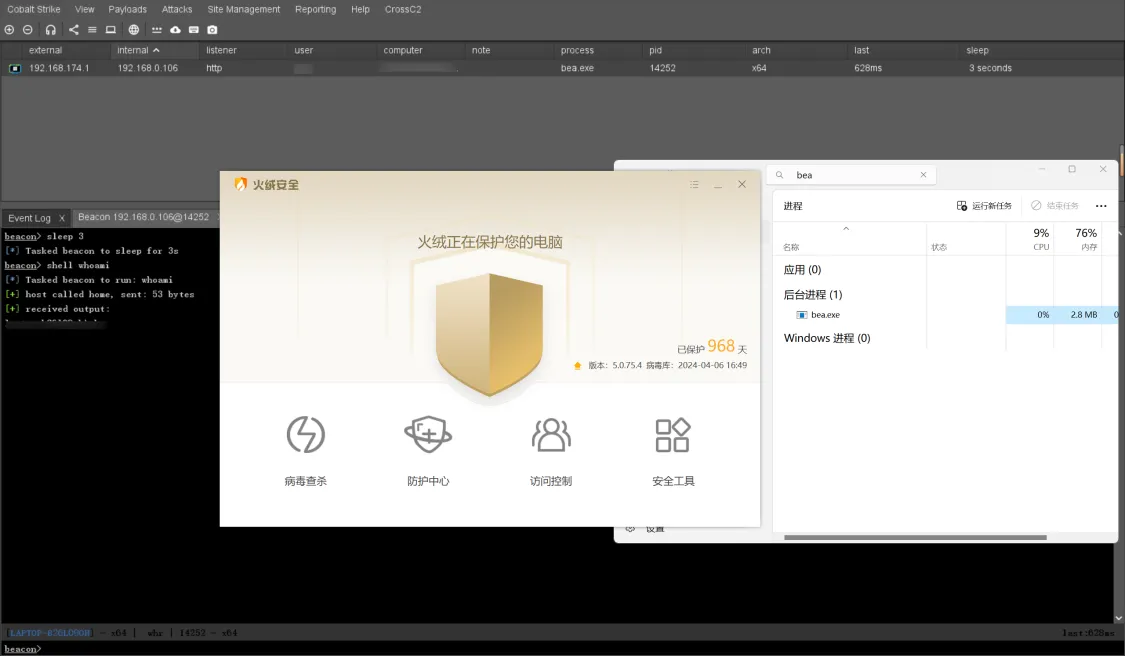Viewport: 1125px width, 656px height.
Task: Click the search magnifier in Task Manager
Action: pos(779,175)
